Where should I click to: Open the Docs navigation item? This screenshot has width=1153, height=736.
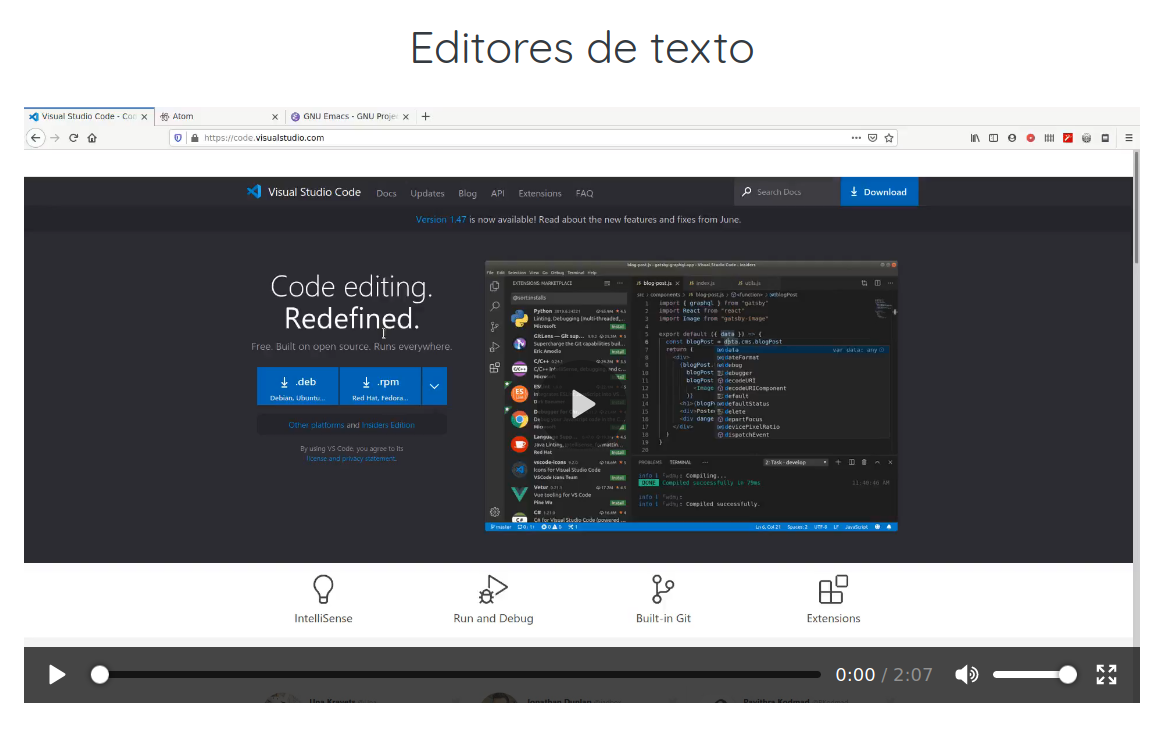386,193
